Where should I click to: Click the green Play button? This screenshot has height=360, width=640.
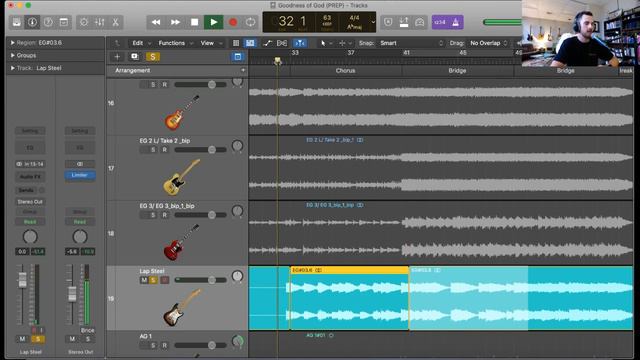point(213,22)
